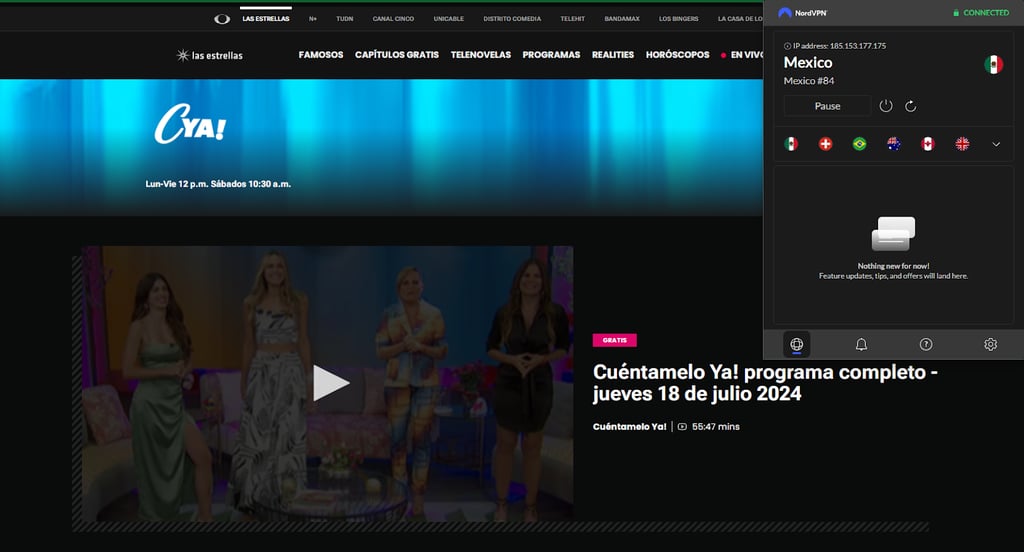
Task: Switch to the BANDAMAX channel tab
Action: (622, 19)
